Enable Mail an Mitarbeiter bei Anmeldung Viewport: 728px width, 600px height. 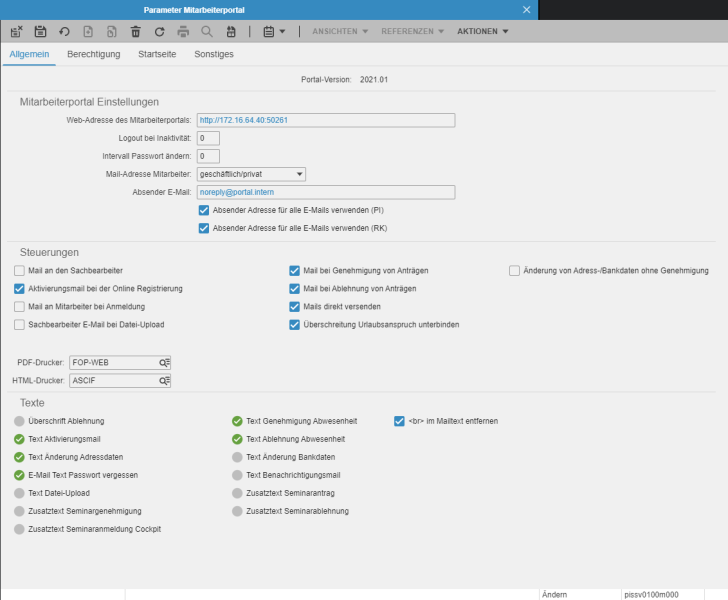19,307
